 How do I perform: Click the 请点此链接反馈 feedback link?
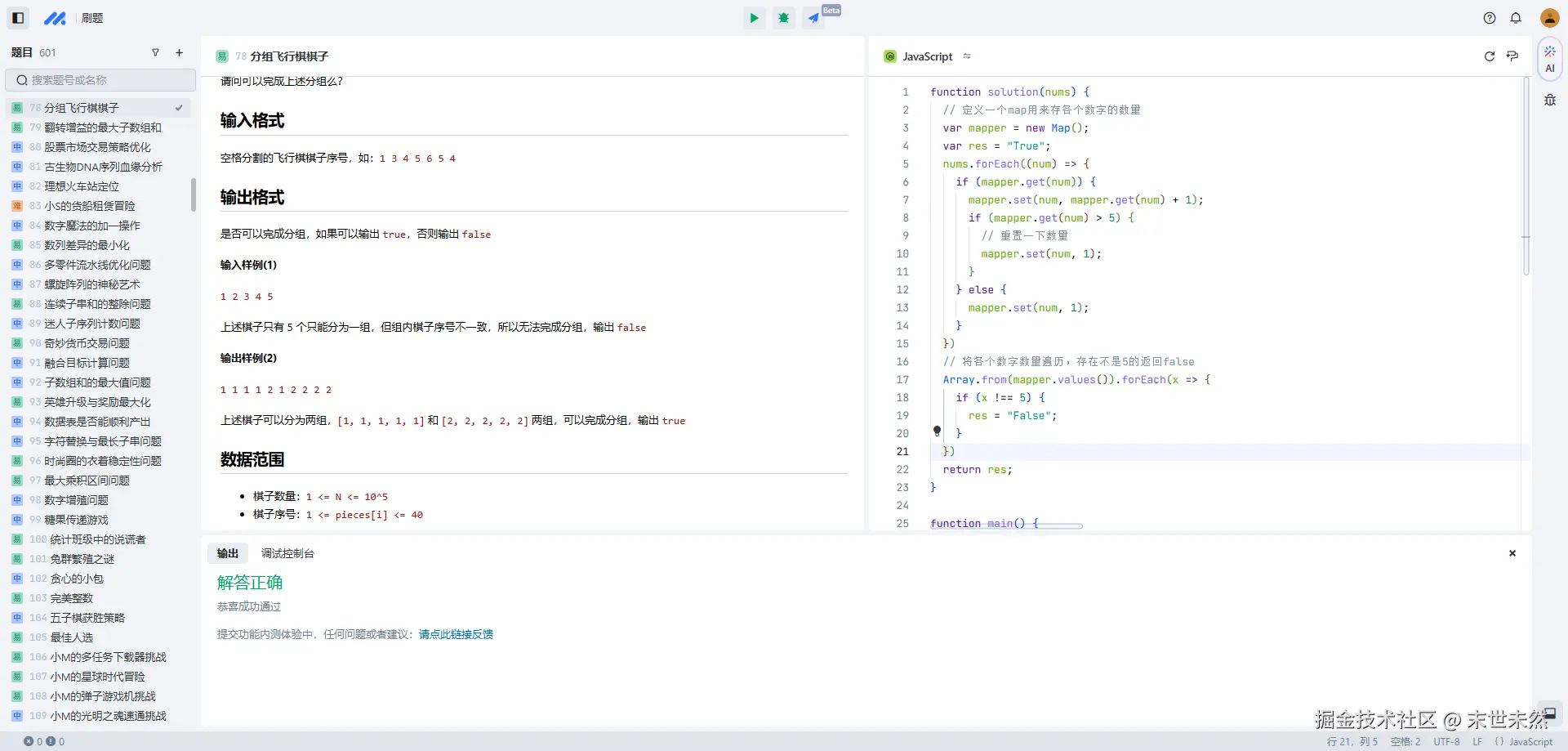456,634
